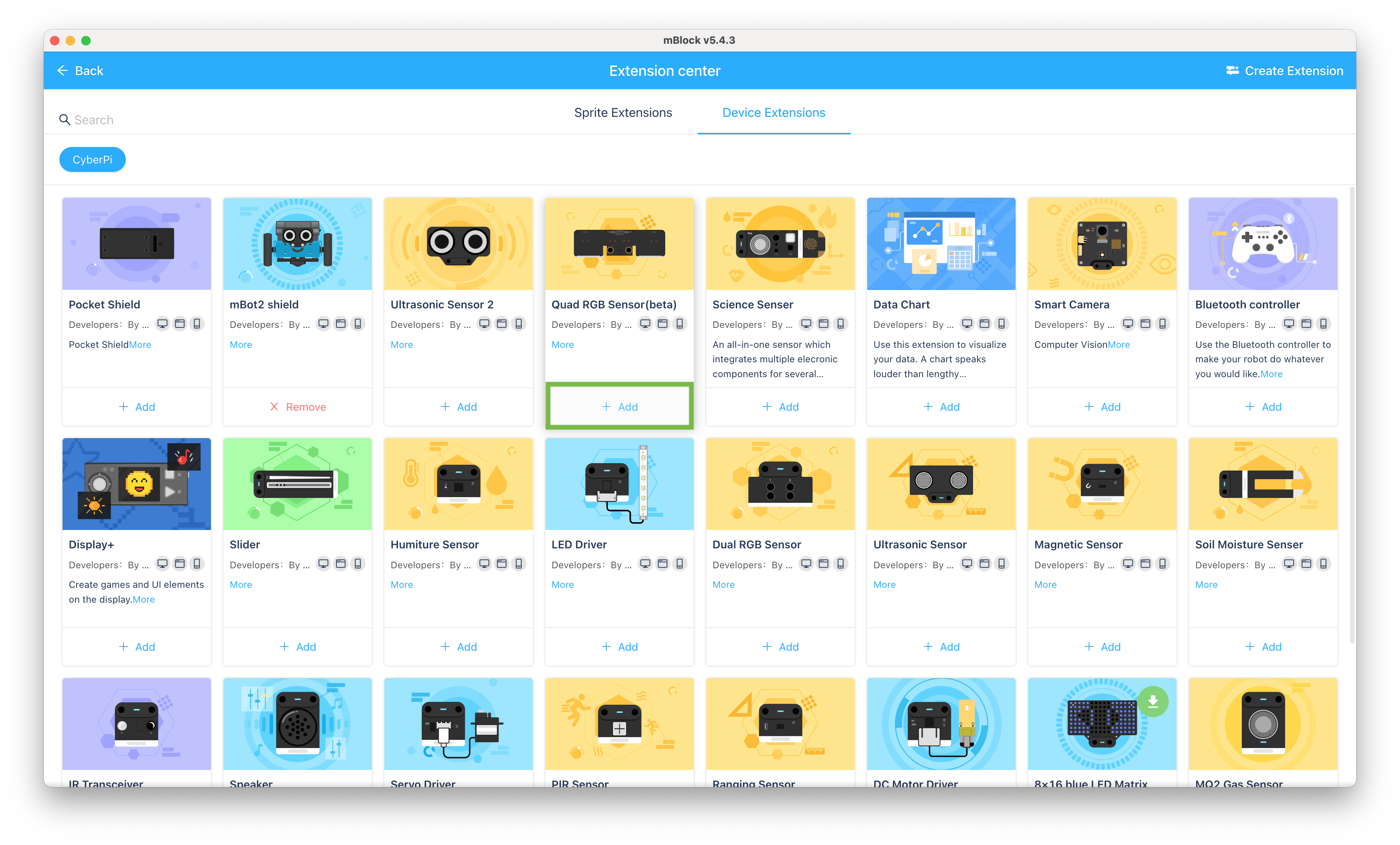Click the Pocket Shield thumbnail image

(136, 243)
